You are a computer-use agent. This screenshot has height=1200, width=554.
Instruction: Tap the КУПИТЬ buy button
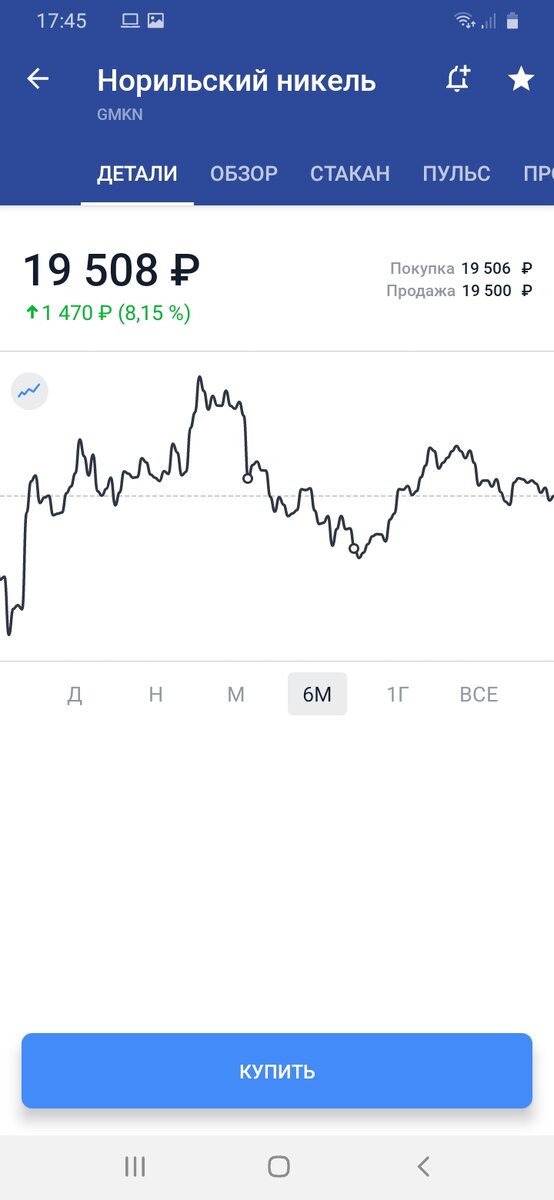click(277, 1071)
